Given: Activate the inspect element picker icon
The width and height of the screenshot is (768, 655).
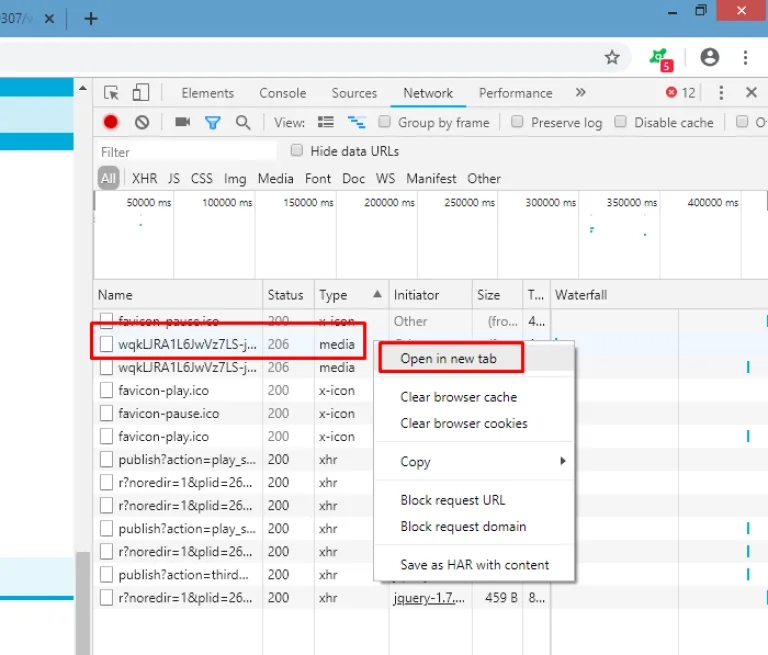Looking at the screenshot, I should pos(111,93).
